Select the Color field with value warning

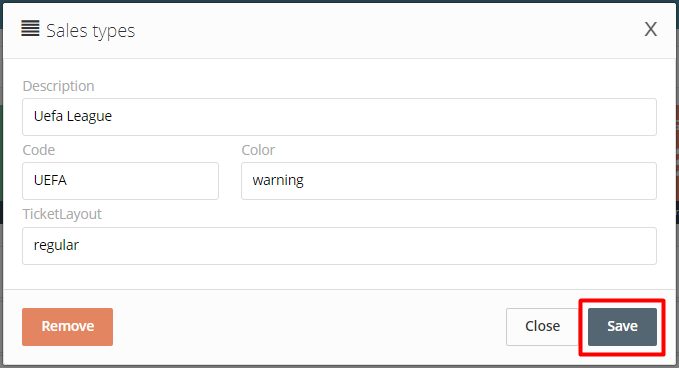click(x=449, y=181)
